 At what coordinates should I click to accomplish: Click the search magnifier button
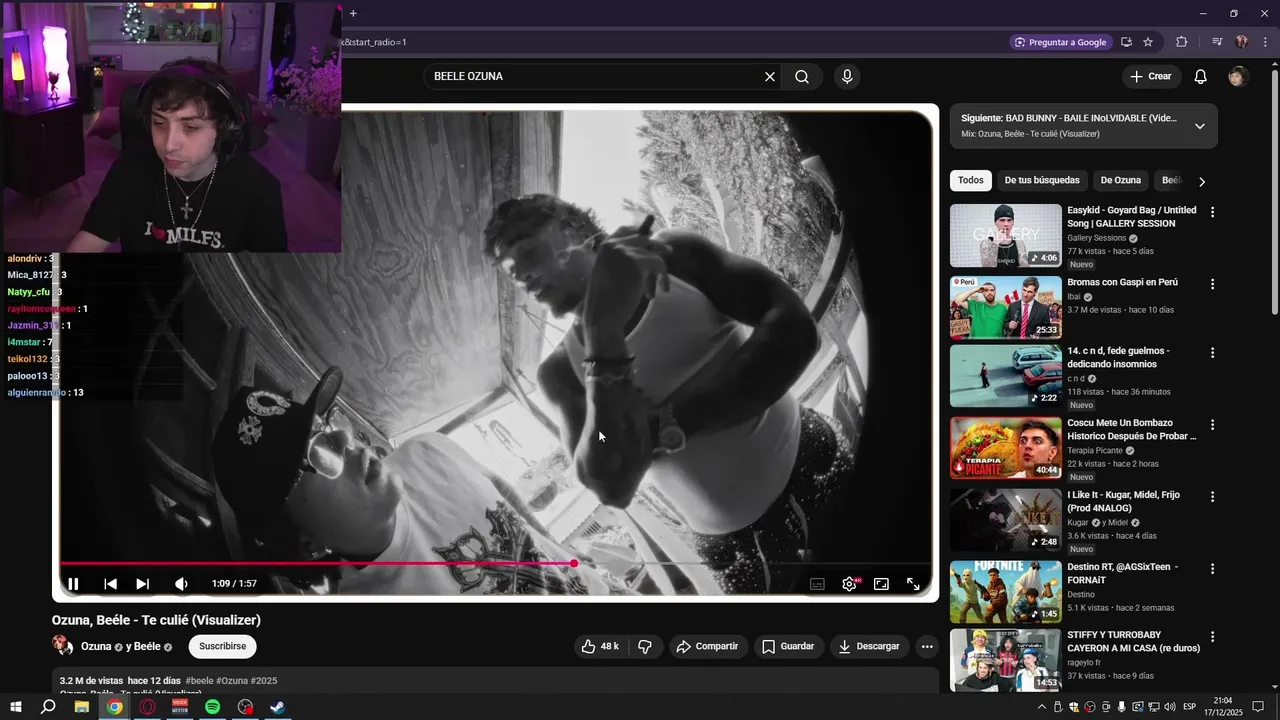click(802, 76)
